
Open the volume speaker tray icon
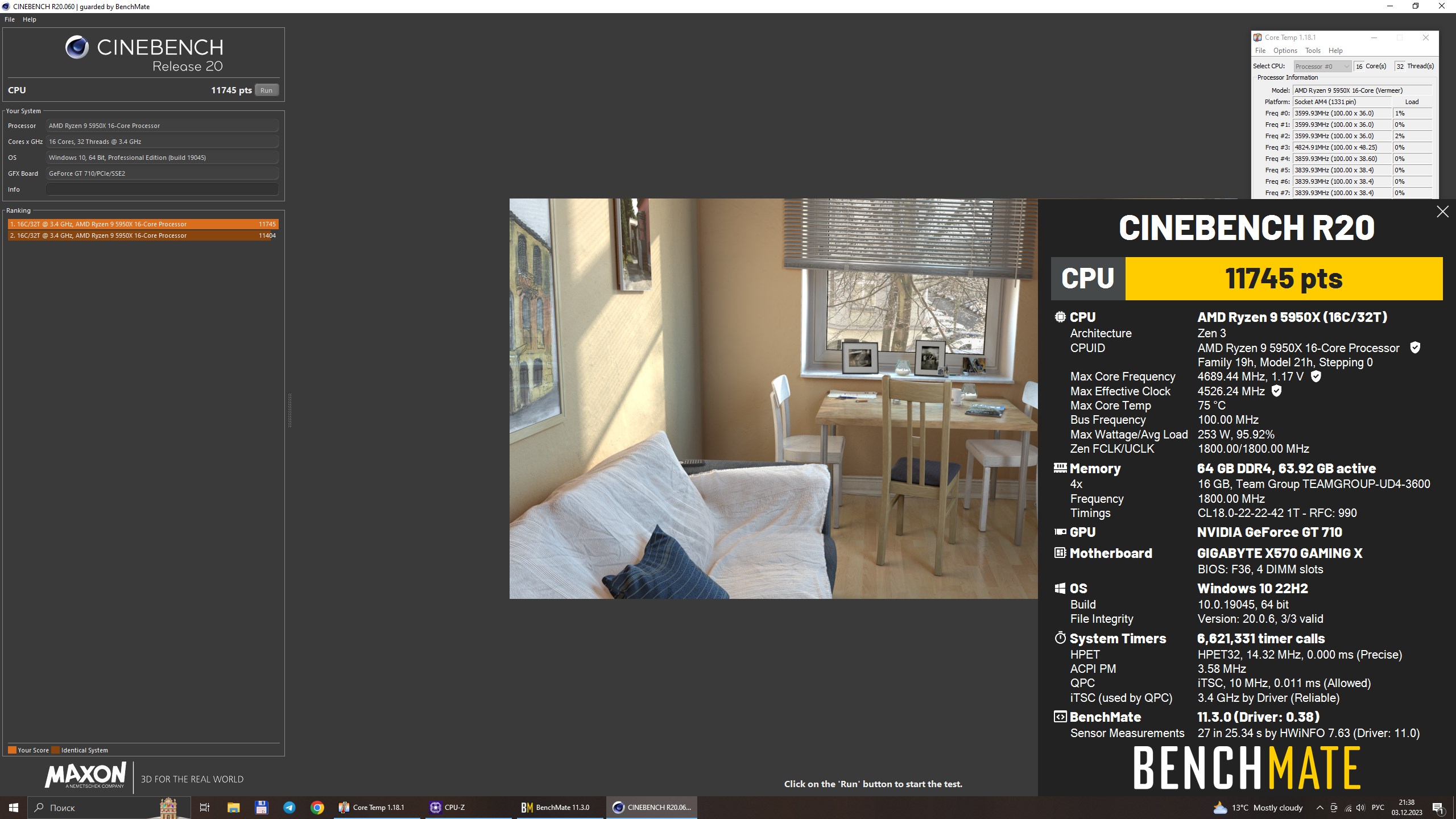[x=1360, y=808]
